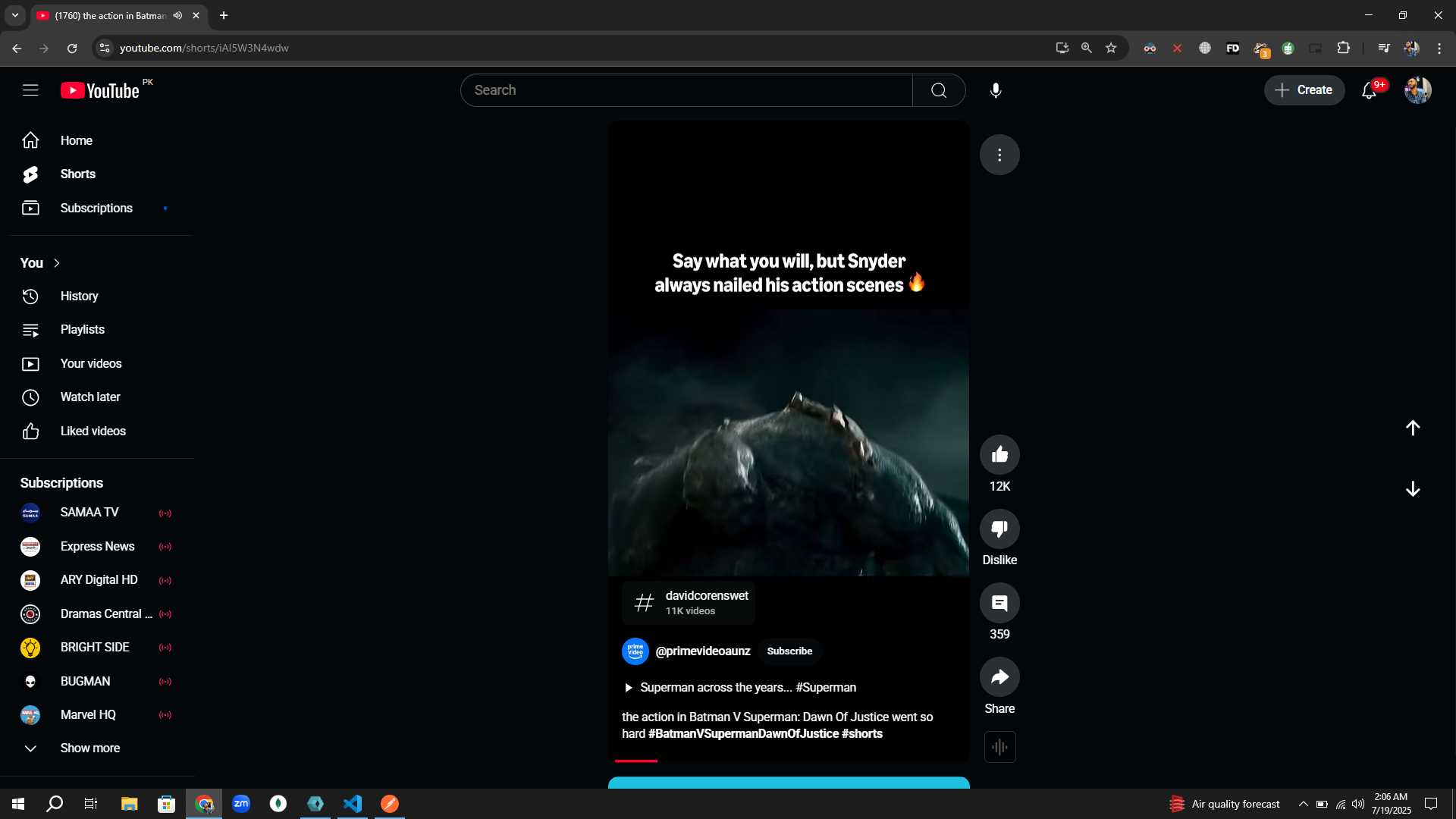Click the #shorts hashtag
The width and height of the screenshot is (1456, 819).
point(862,734)
